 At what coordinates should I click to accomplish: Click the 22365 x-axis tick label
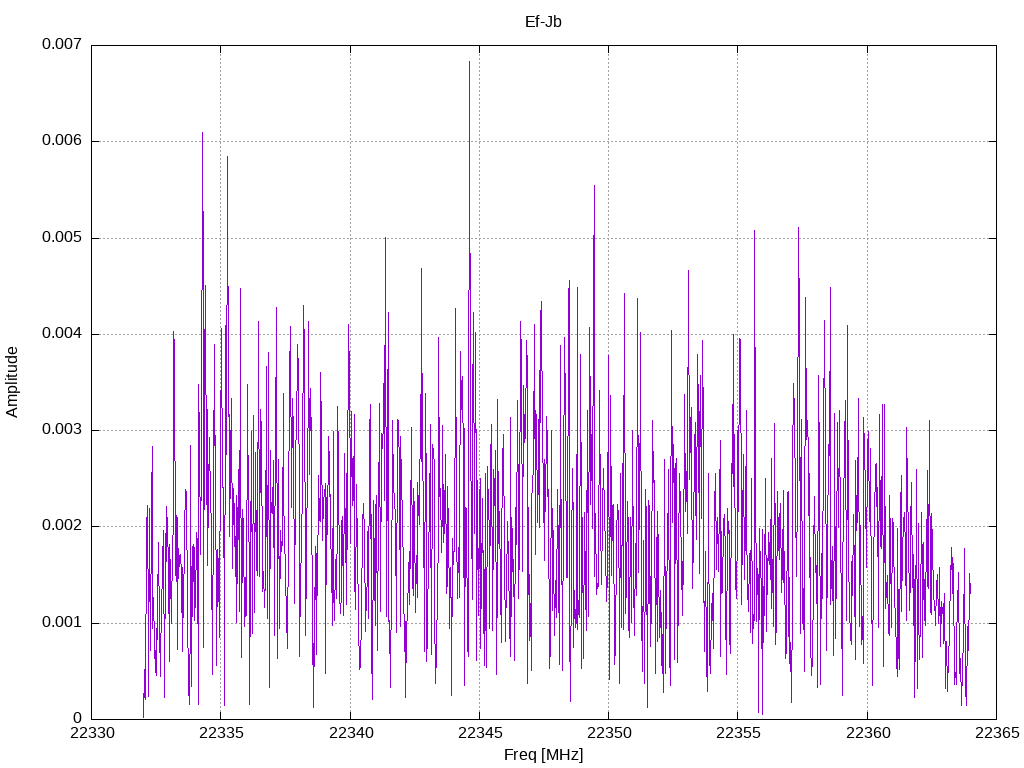point(997,733)
